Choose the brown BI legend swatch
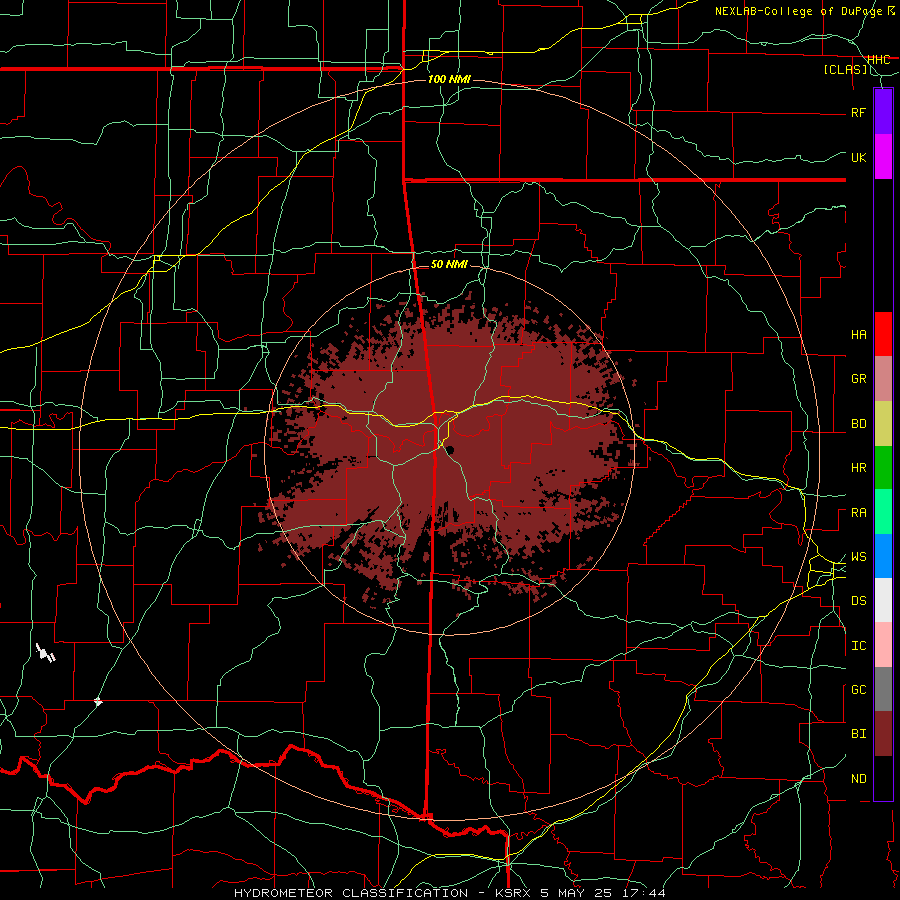Viewport: 900px width, 900px height. 883,734
